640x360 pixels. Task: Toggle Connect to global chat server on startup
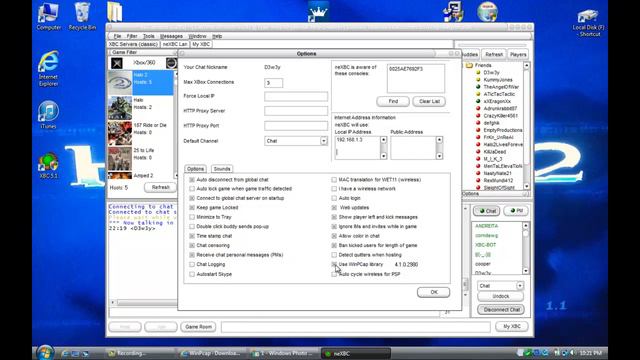192,198
